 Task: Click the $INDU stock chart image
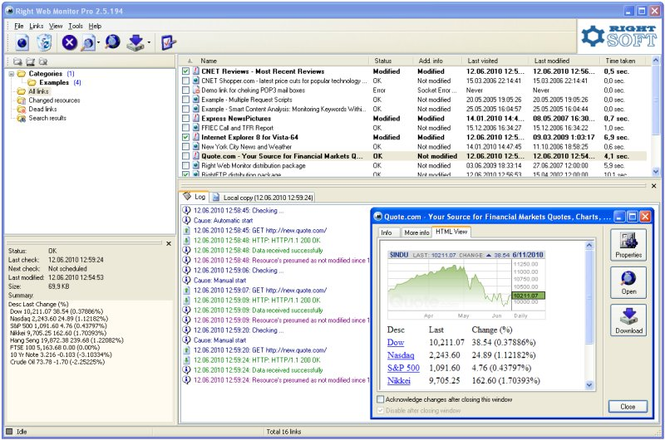coord(466,285)
